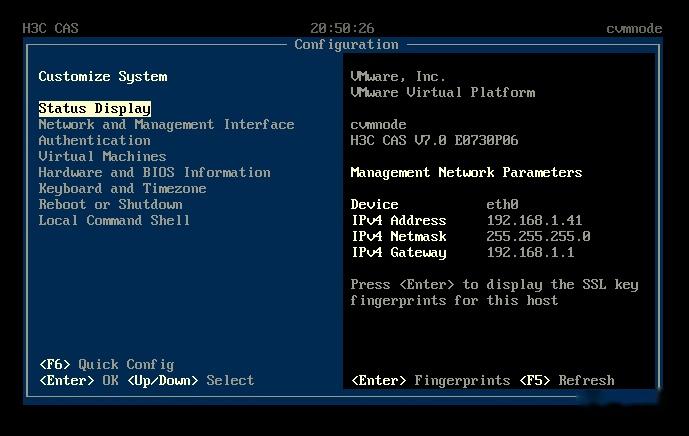The width and height of the screenshot is (689, 436).
Task: Click the eth0 device name
Action: [x=502, y=204]
